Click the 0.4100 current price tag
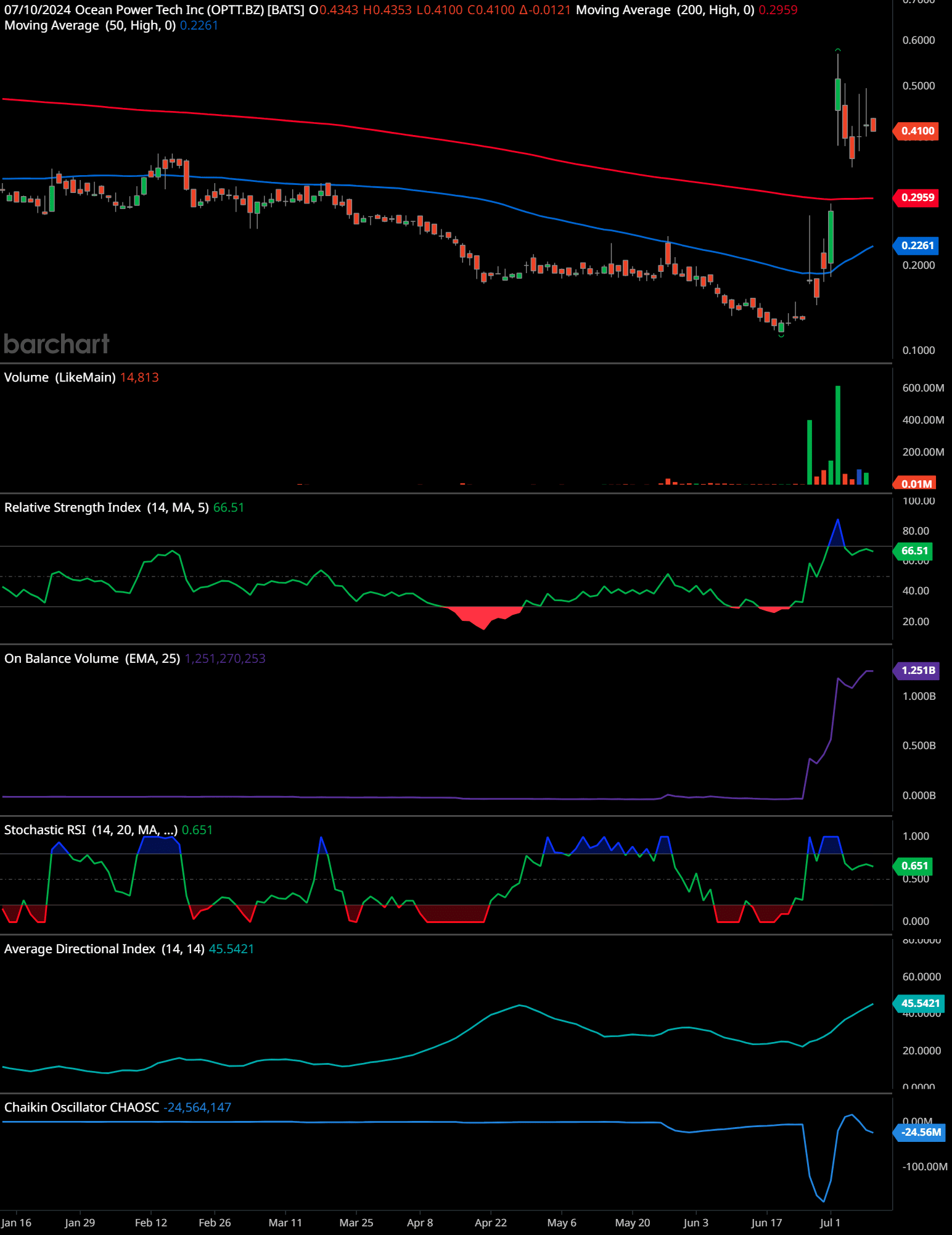The width and height of the screenshot is (952, 1235). point(916,131)
